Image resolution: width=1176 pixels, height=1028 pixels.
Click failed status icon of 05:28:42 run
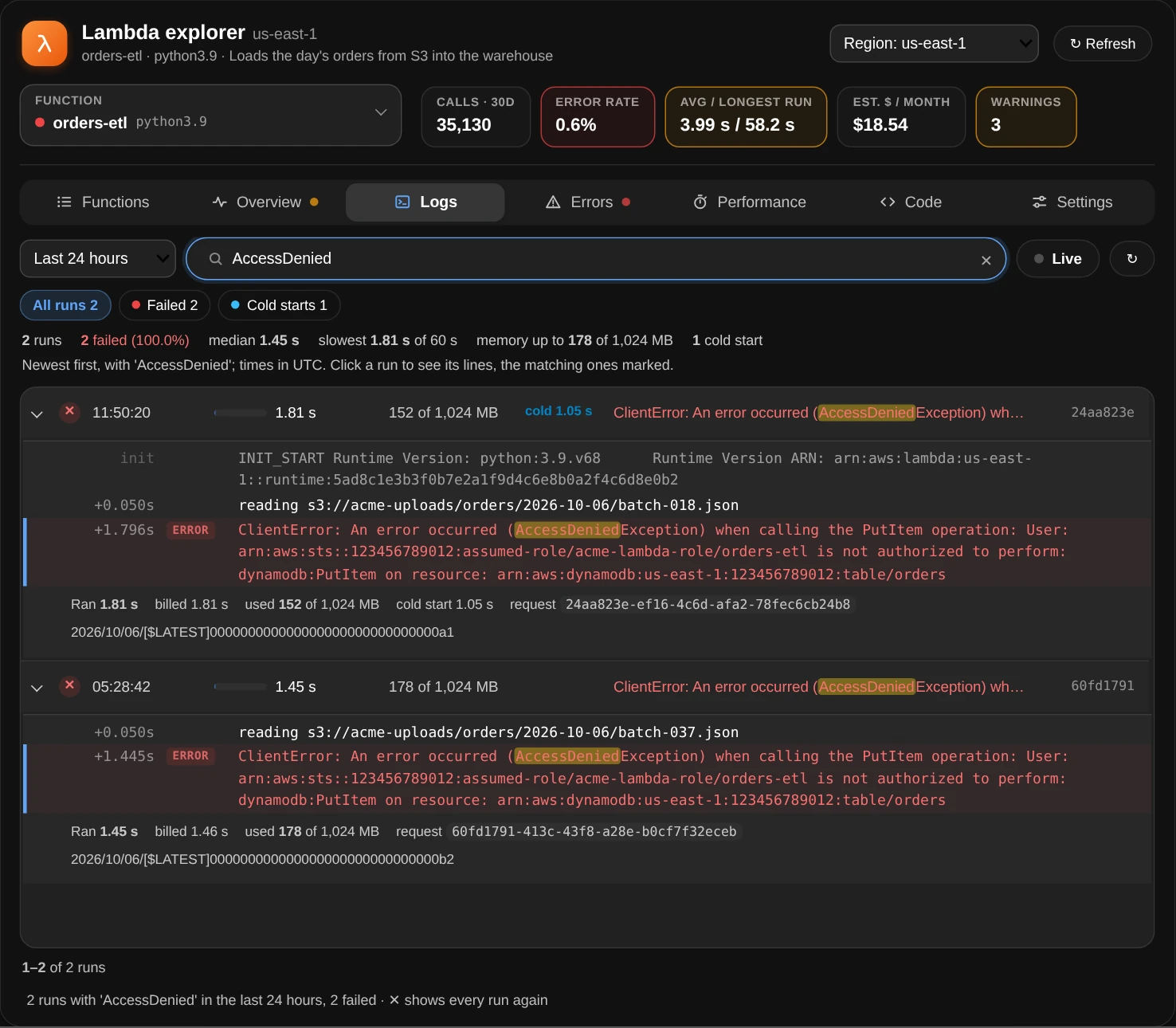(70, 686)
